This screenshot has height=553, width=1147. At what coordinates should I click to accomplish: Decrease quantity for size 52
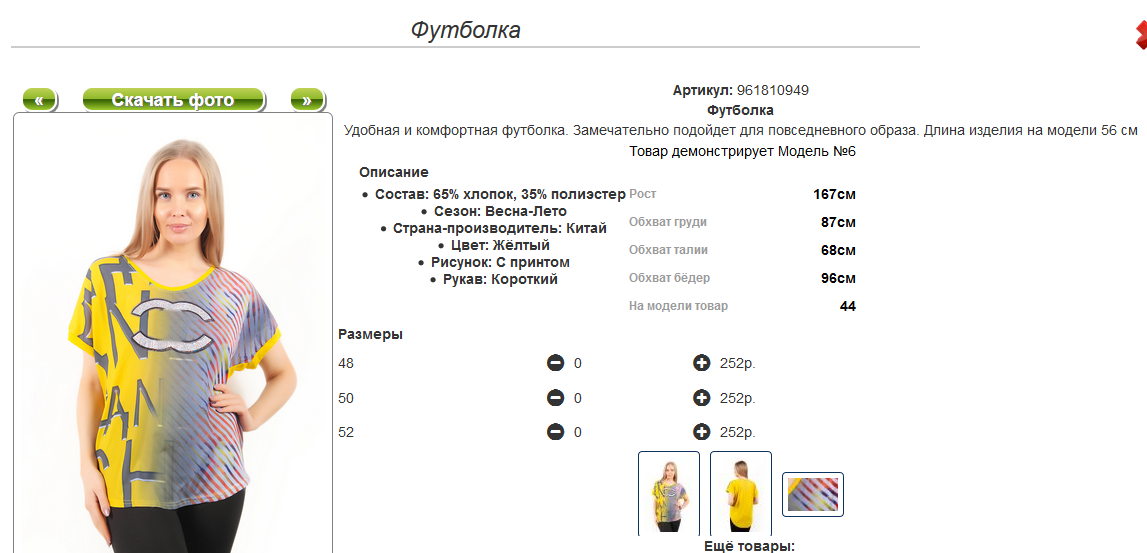coord(555,432)
